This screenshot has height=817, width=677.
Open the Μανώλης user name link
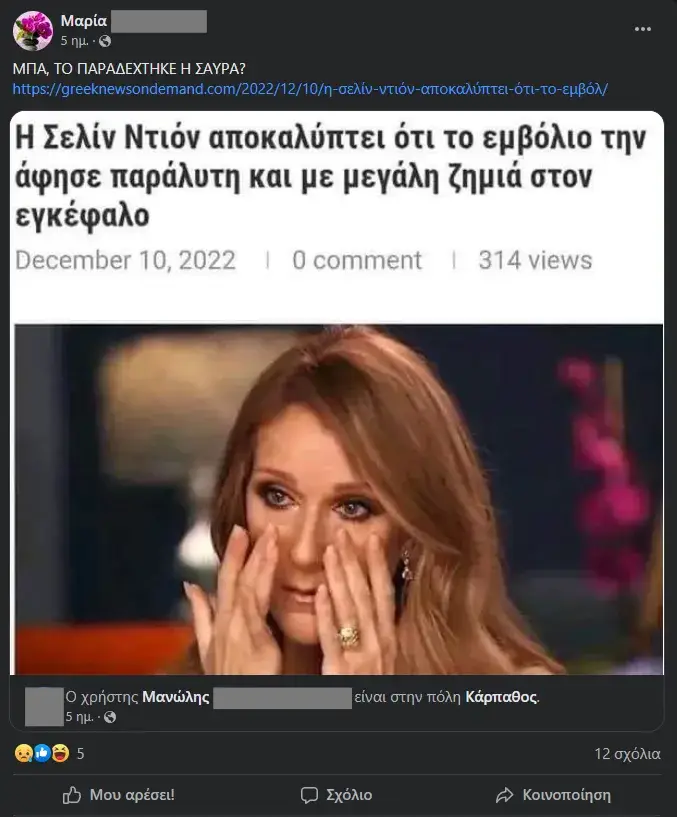[x=176, y=697]
